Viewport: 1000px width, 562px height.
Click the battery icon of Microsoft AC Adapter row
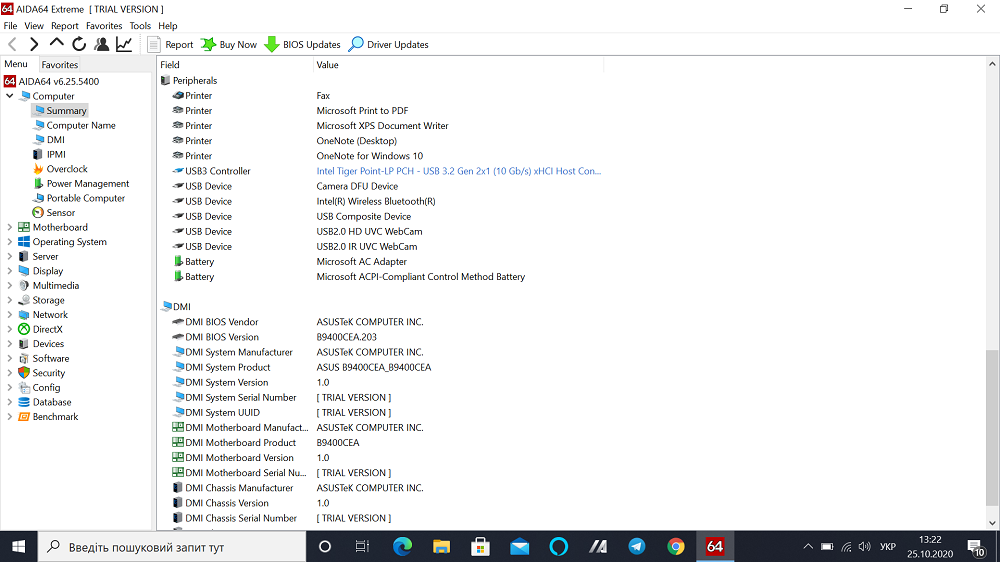click(x=179, y=262)
